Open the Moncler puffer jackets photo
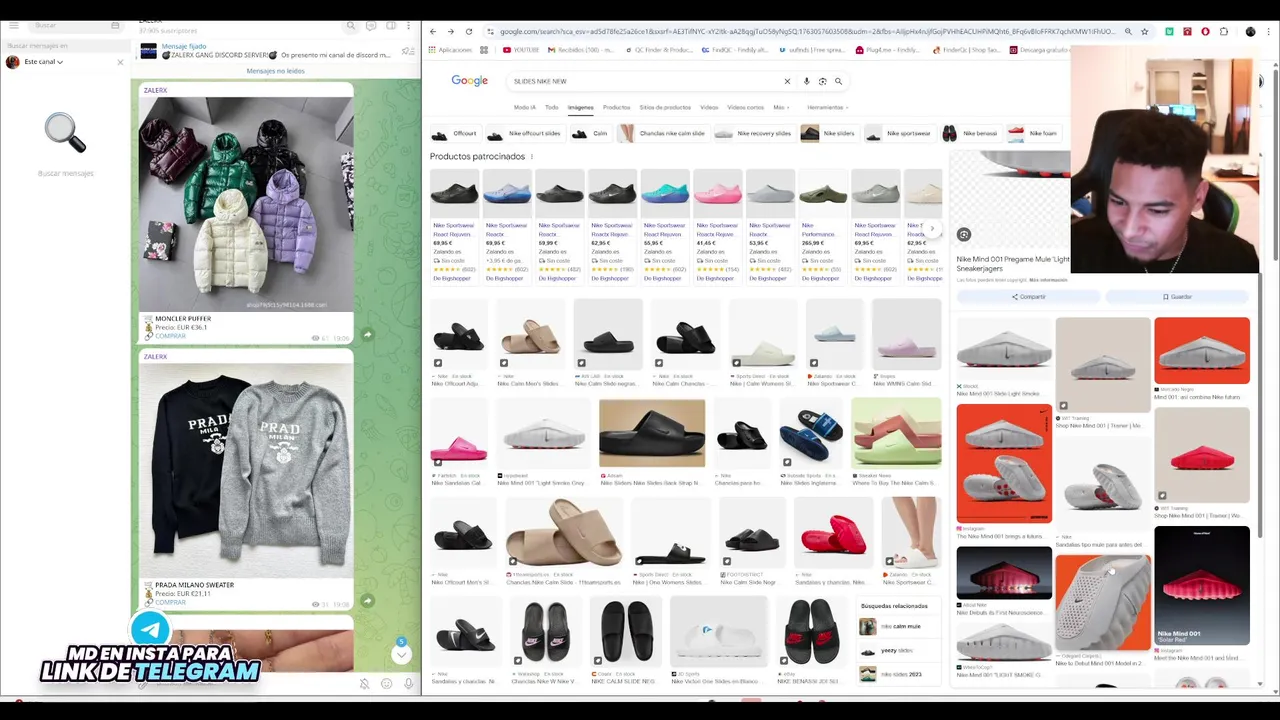This screenshot has width=1280, height=720. coord(246,204)
